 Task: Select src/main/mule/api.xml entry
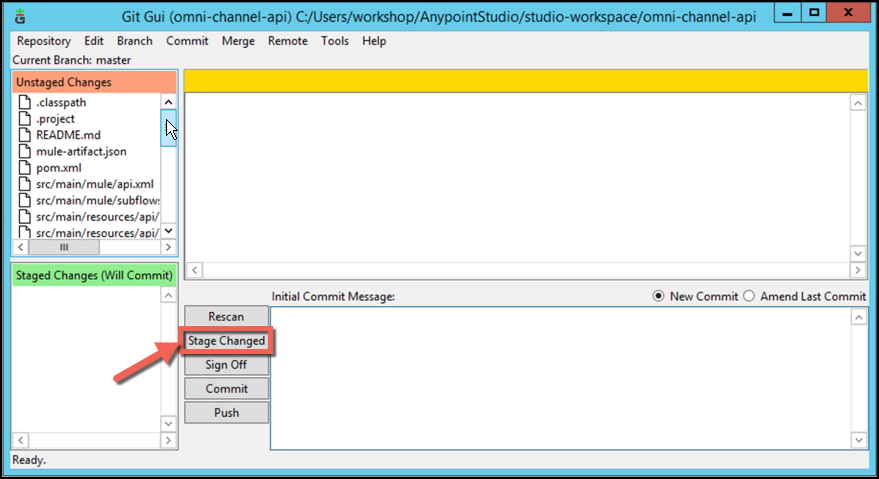95,184
